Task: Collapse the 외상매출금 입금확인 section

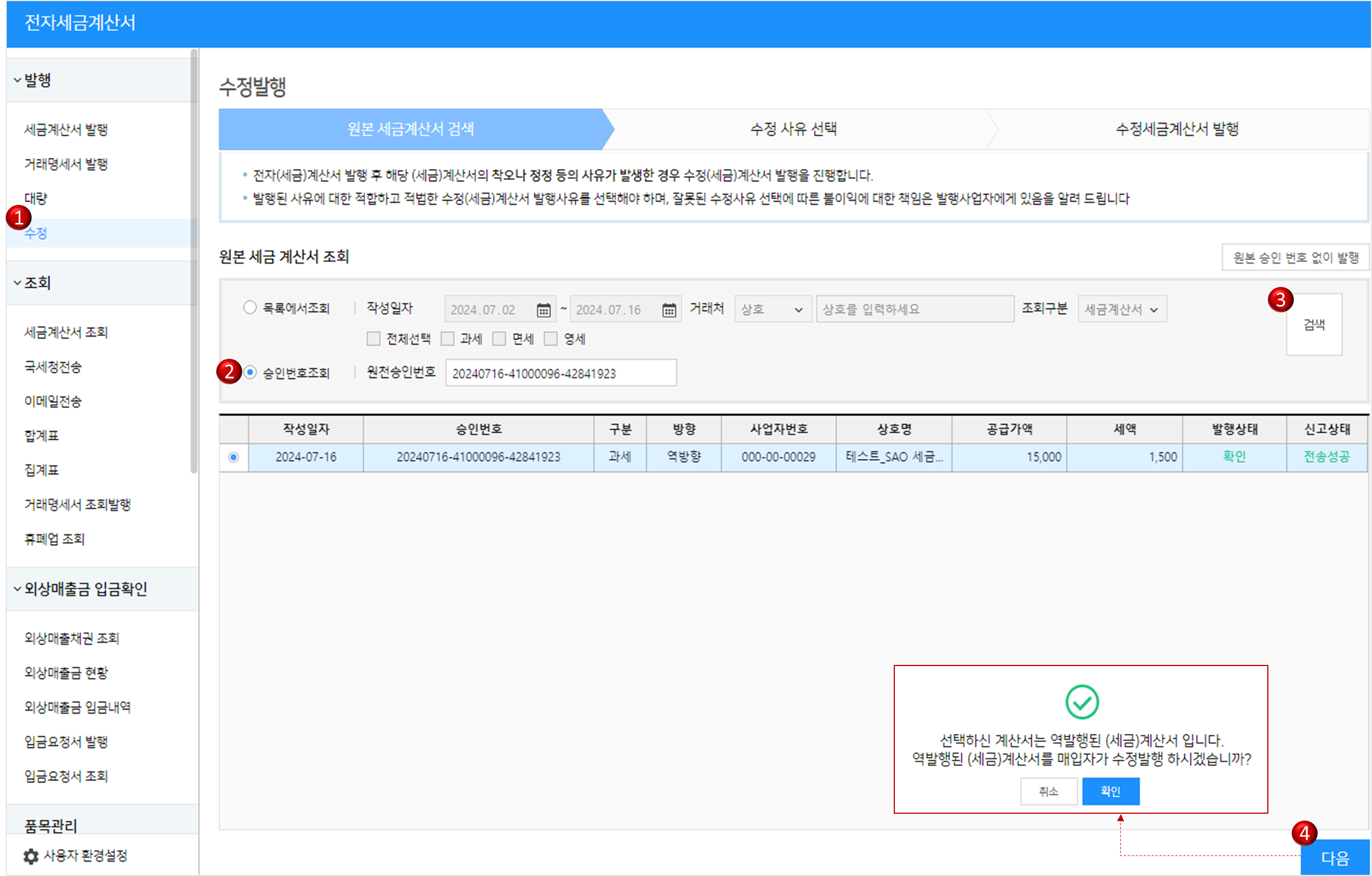Action: click(x=17, y=589)
